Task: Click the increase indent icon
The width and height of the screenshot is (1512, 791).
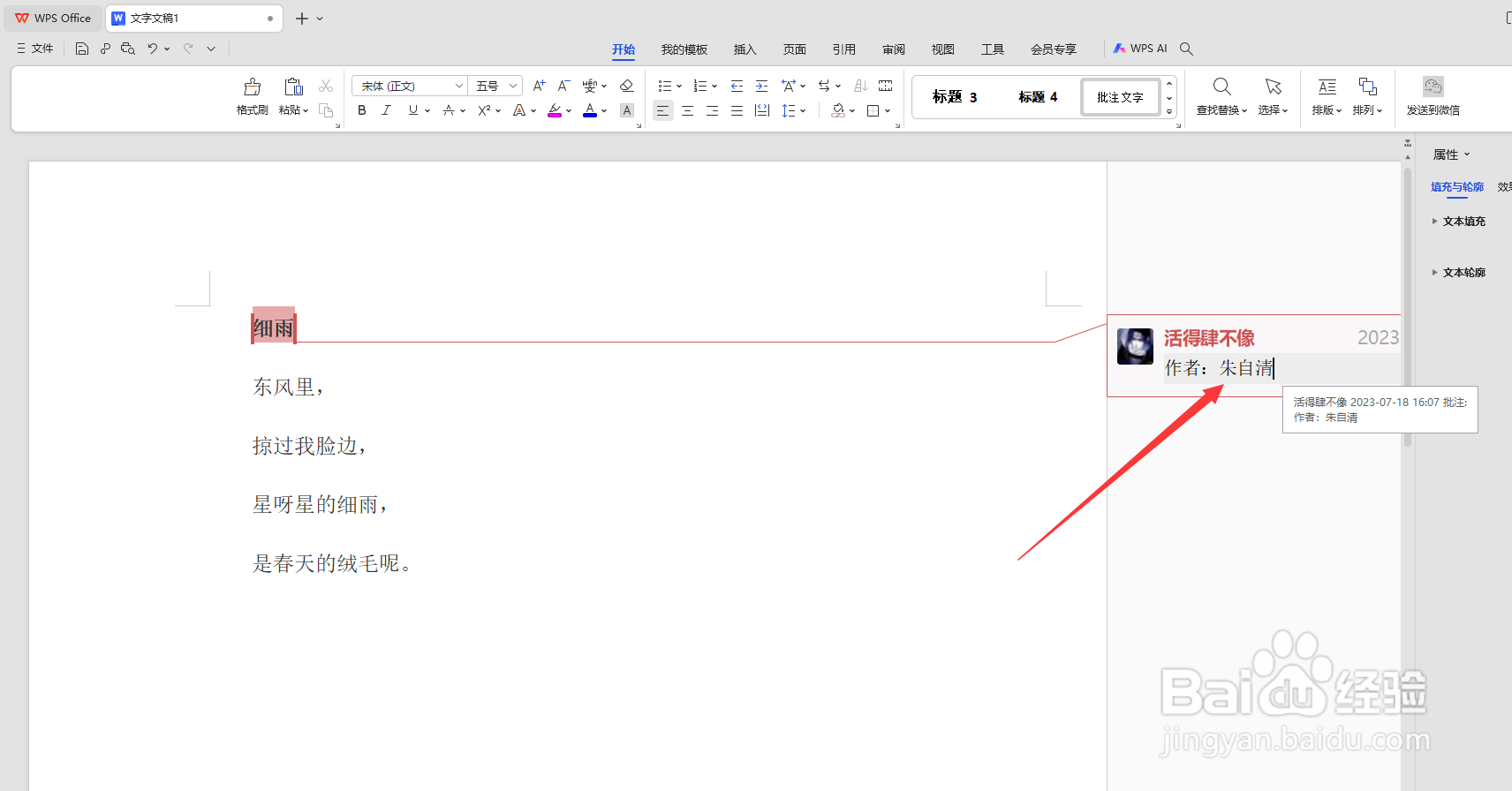Action: click(x=761, y=86)
